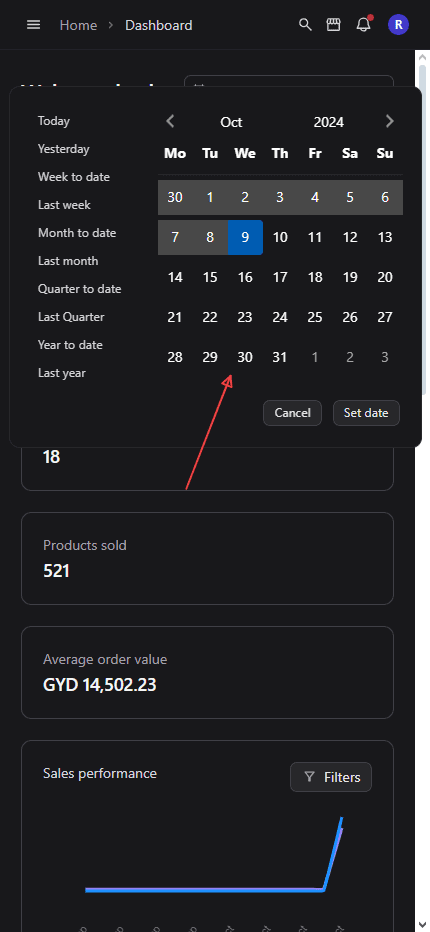Follow the Home breadcrumb link
The image size is (430, 932).
(x=79, y=25)
